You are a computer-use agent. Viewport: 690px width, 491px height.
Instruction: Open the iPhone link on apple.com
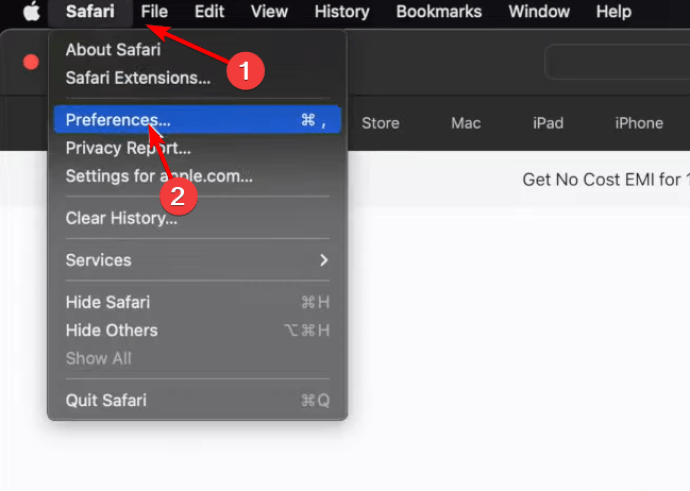point(639,123)
